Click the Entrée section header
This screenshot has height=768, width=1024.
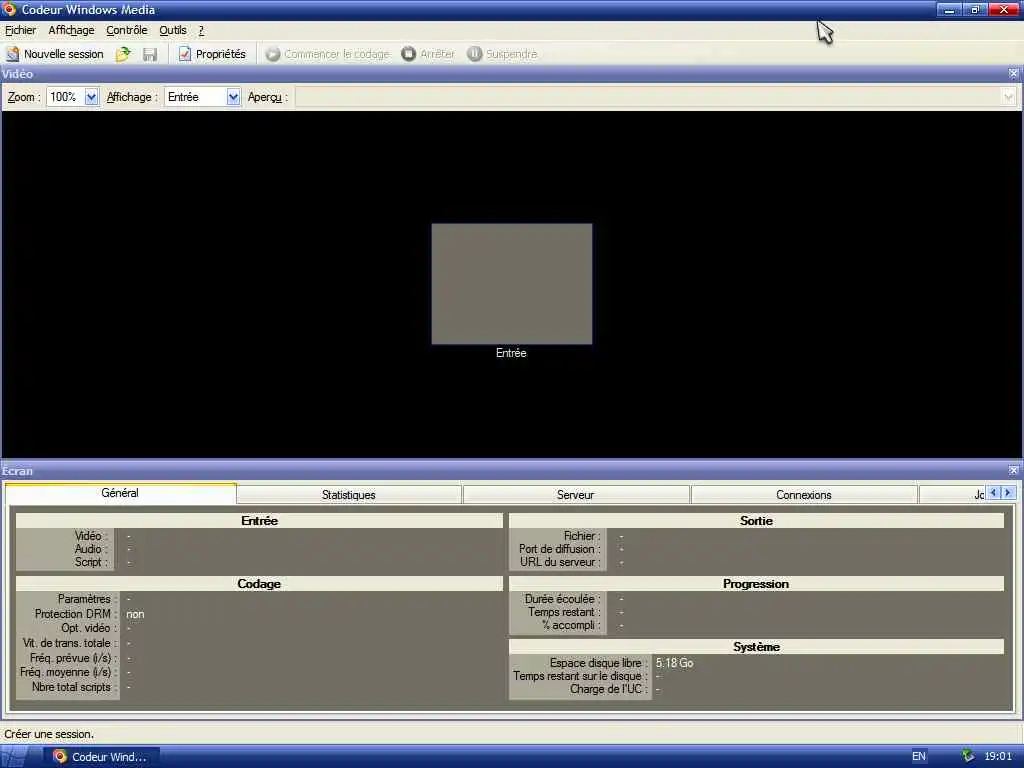click(259, 520)
